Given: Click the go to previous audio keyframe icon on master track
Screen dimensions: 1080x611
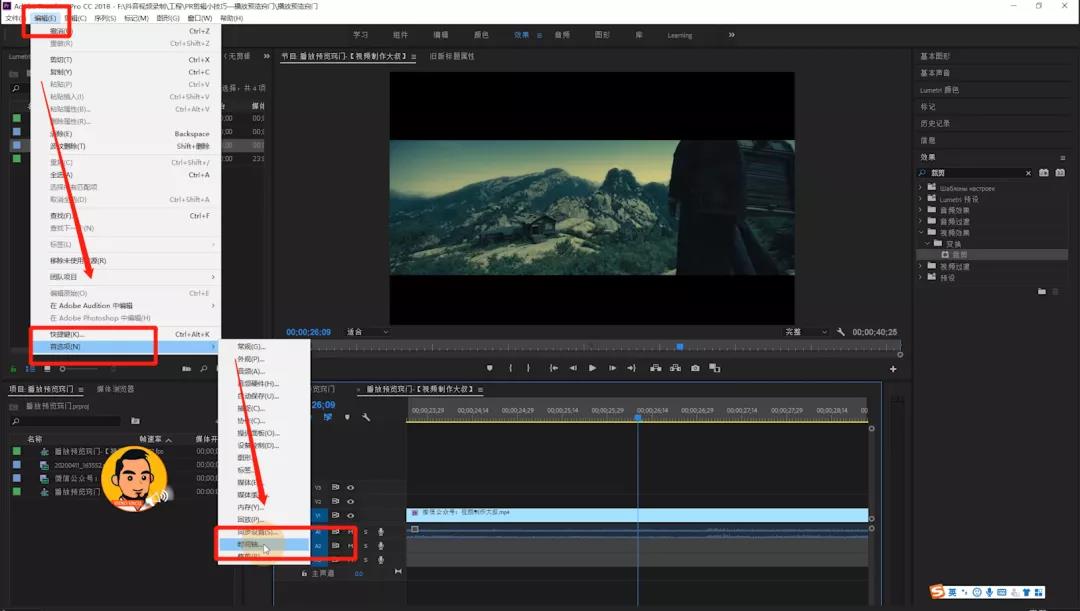Looking at the screenshot, I should (x=398, y=572).
